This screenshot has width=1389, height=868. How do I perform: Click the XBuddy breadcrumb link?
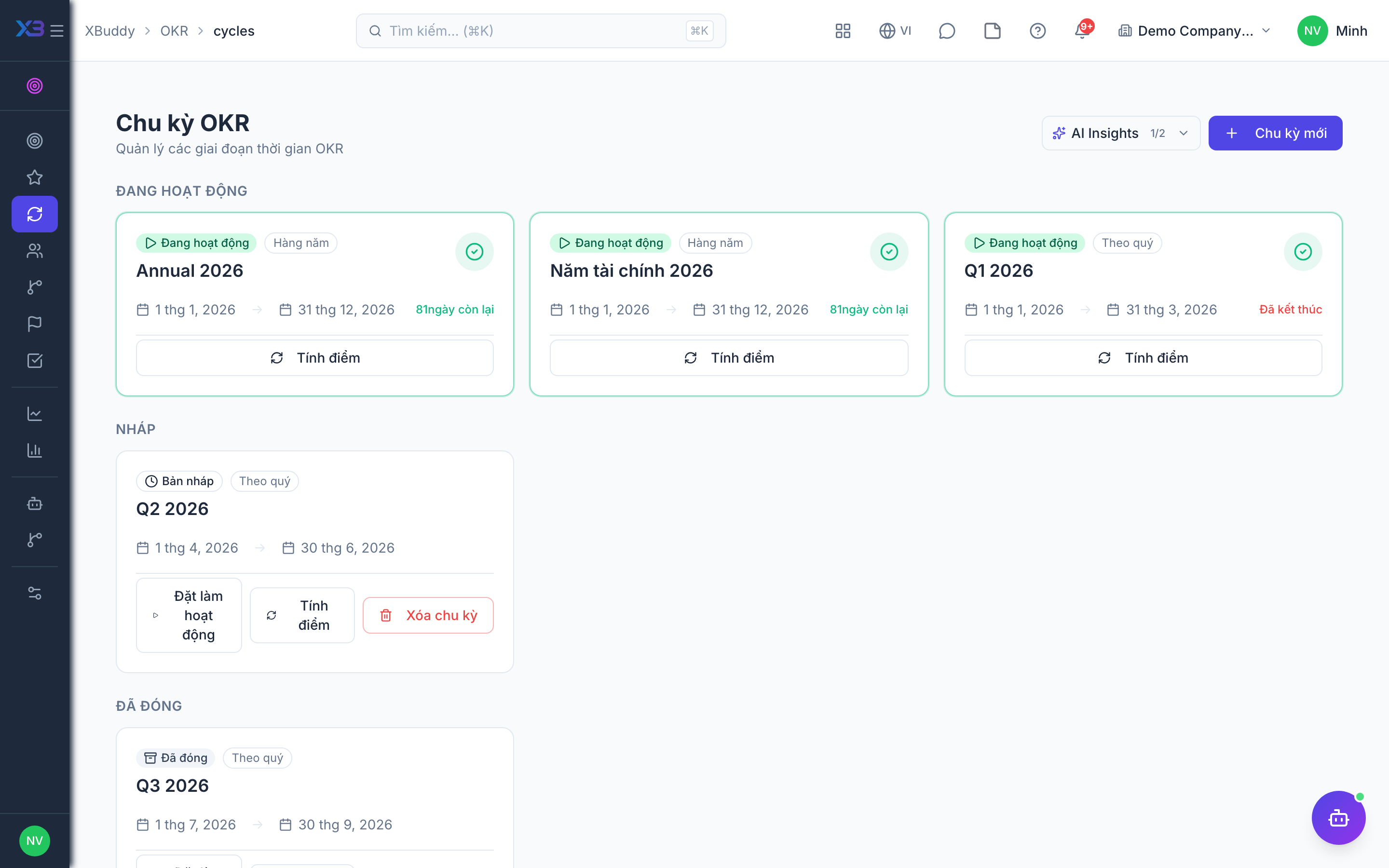[x=109, y=30]
